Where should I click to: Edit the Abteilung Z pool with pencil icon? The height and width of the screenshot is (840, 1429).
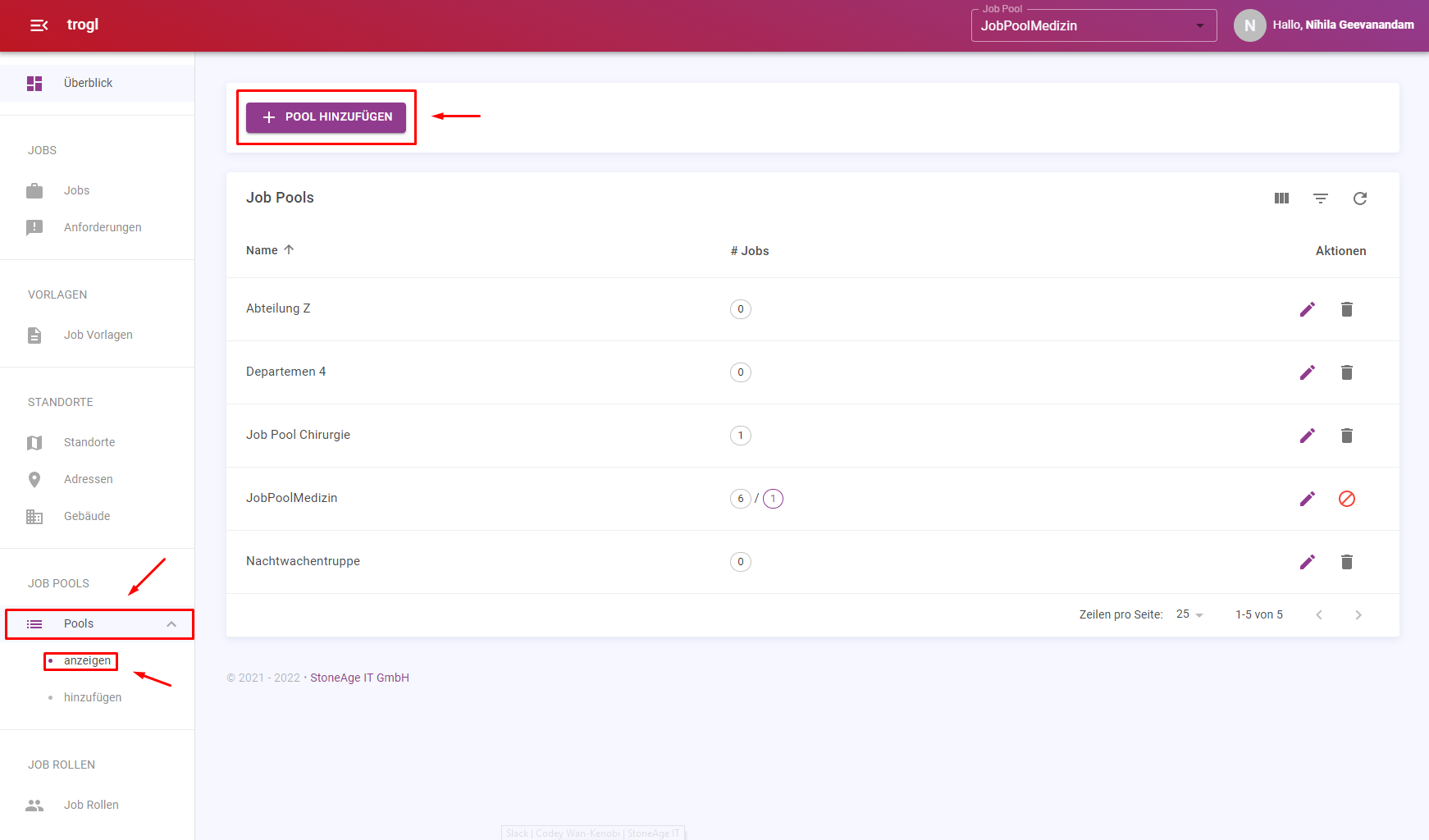point(1308,309)
